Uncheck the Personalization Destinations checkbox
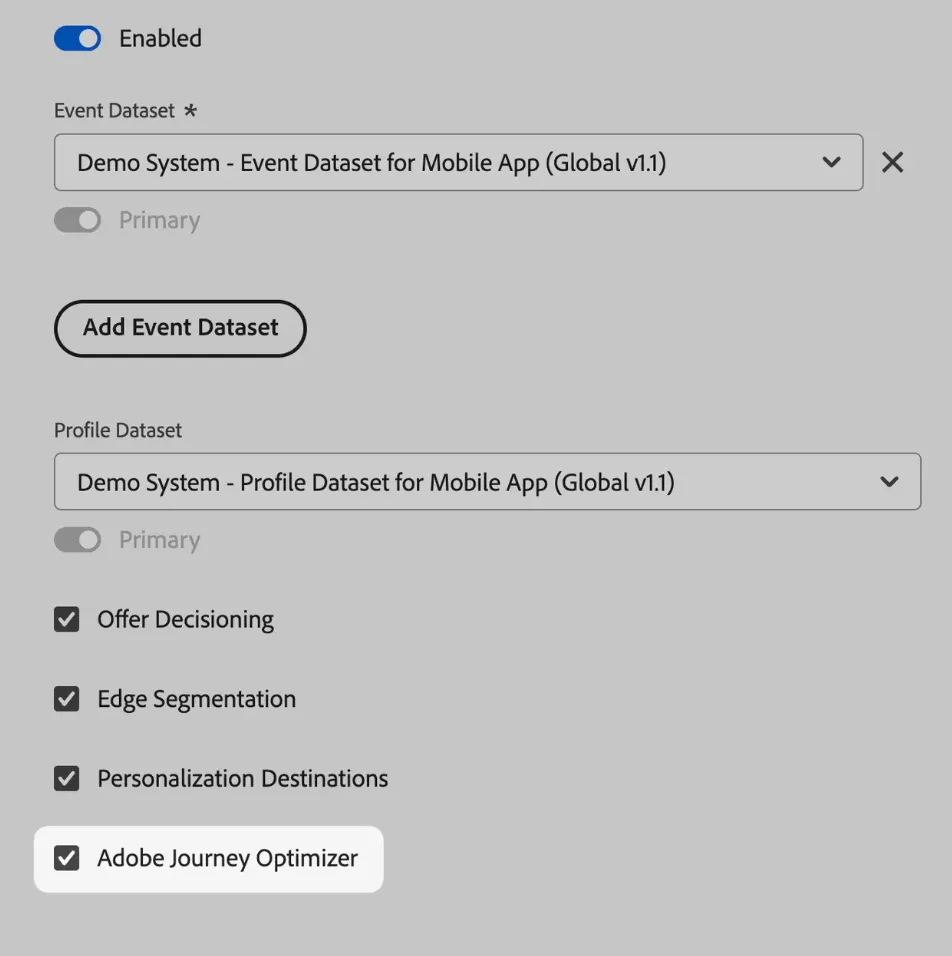952x956 pixels. (x=66, y=779)
